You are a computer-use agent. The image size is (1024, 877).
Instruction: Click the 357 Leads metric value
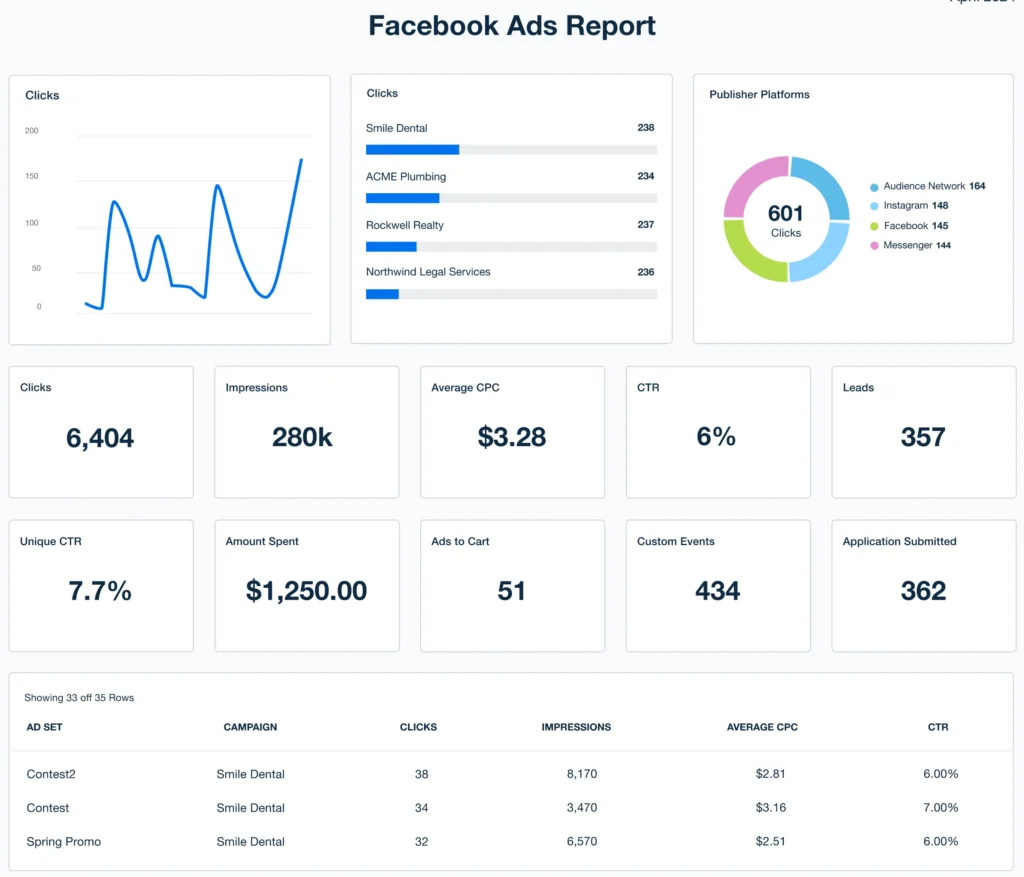[923, 437]
